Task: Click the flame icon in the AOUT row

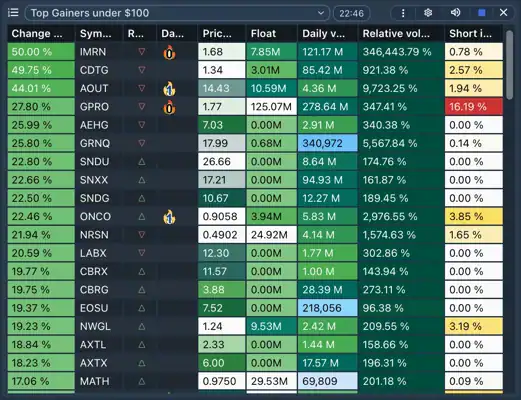Action: [x=169, y=89]
